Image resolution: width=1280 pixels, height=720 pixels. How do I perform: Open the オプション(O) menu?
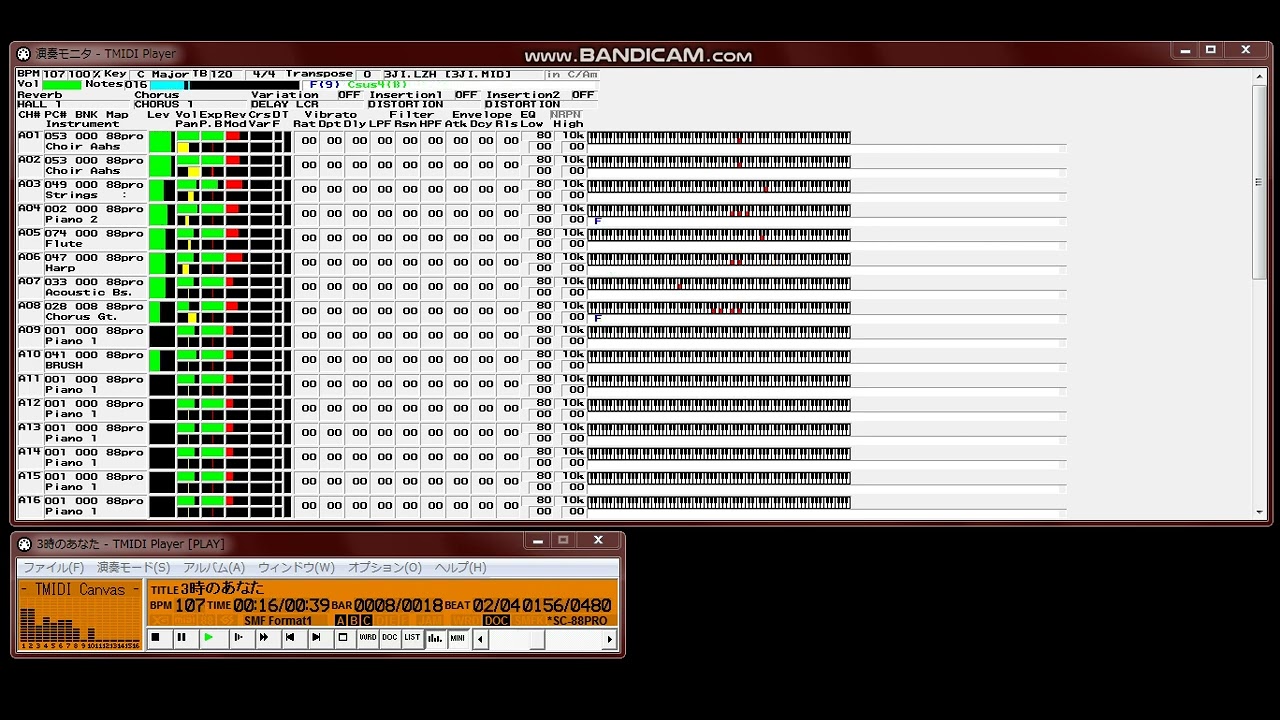point(385,567)
